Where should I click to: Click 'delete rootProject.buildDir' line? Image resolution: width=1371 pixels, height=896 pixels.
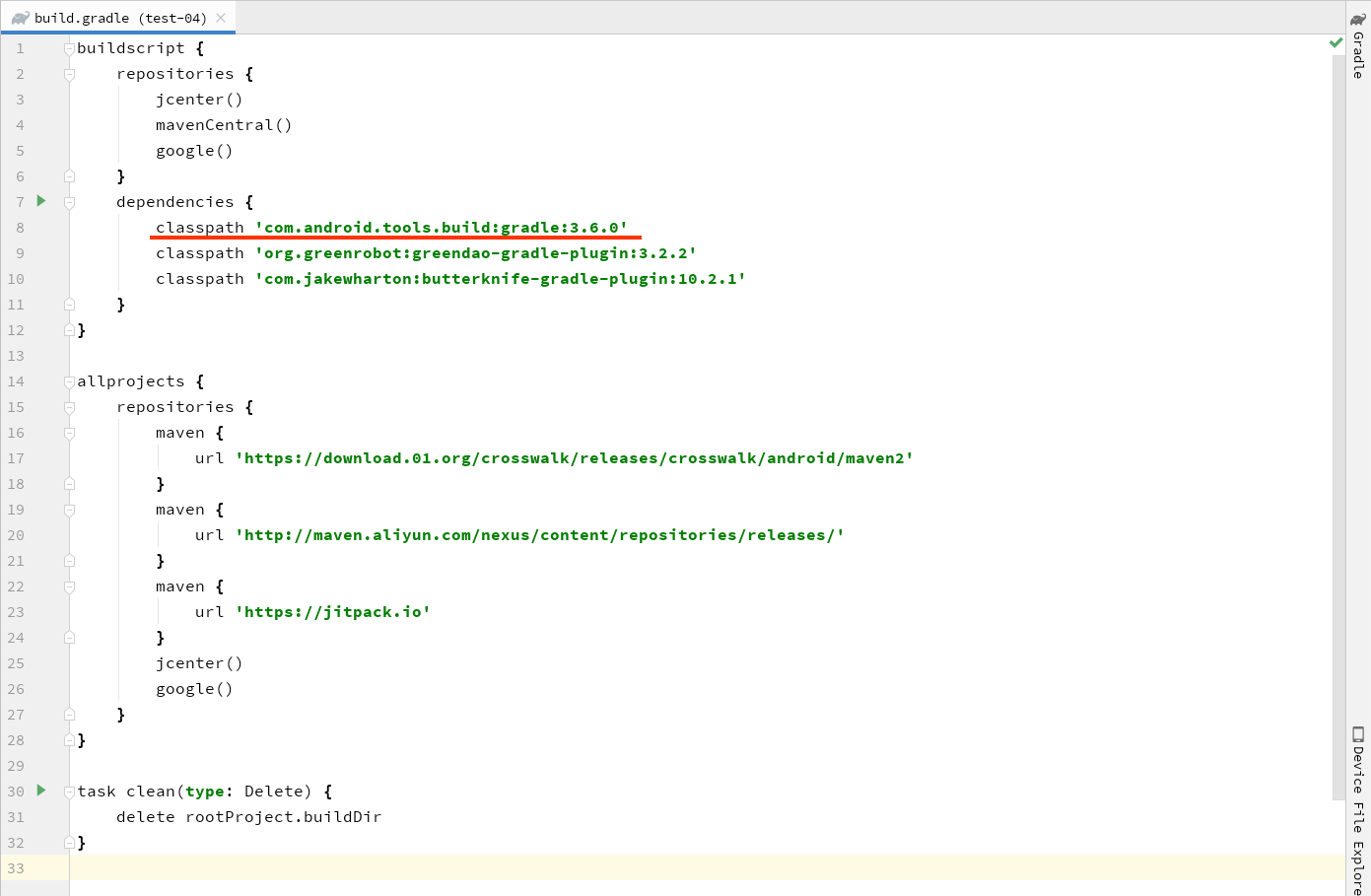248,817
